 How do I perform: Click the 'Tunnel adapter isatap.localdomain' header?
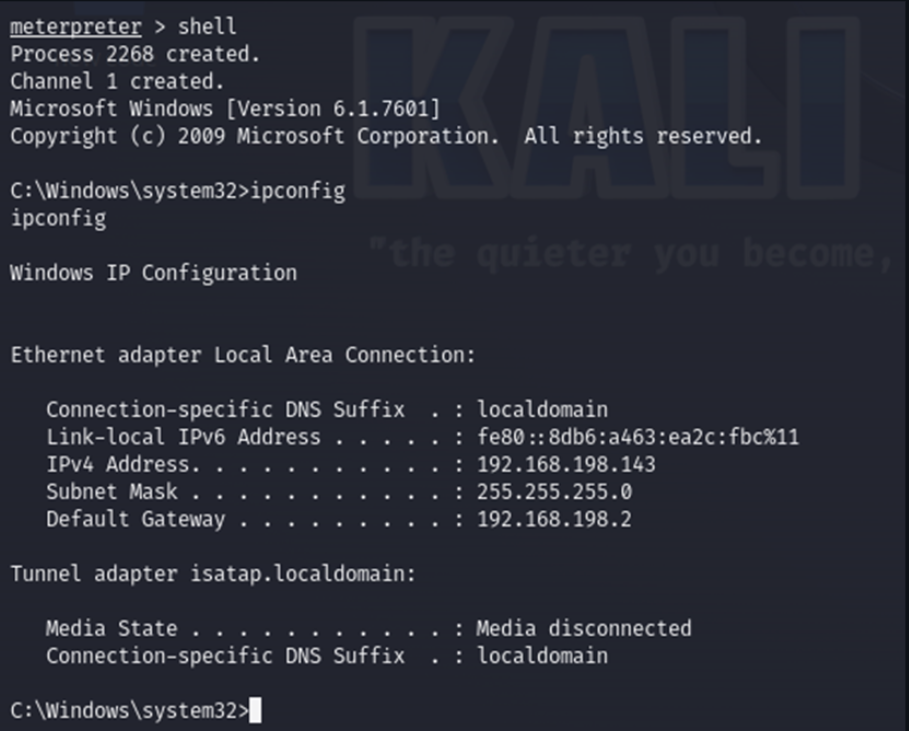pos(213,574)
